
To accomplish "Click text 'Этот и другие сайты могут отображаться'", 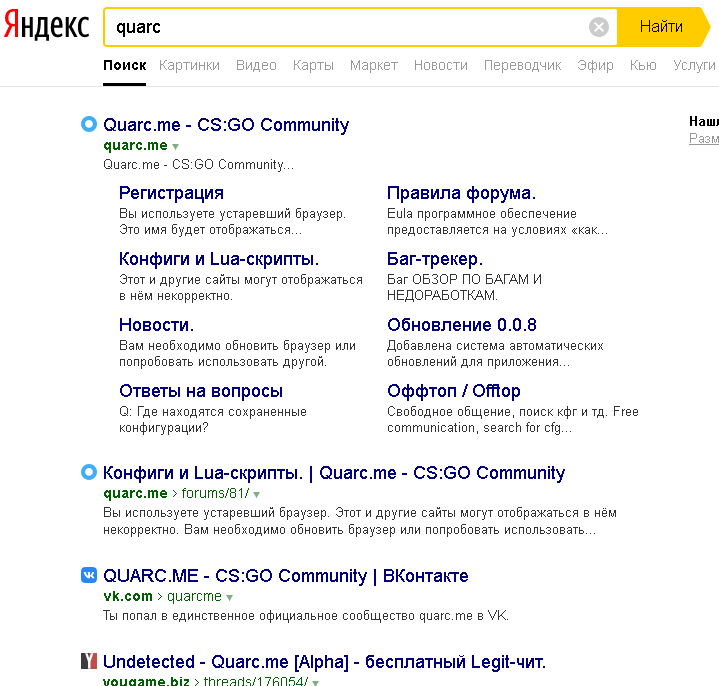I will click(x=241, y=280).
